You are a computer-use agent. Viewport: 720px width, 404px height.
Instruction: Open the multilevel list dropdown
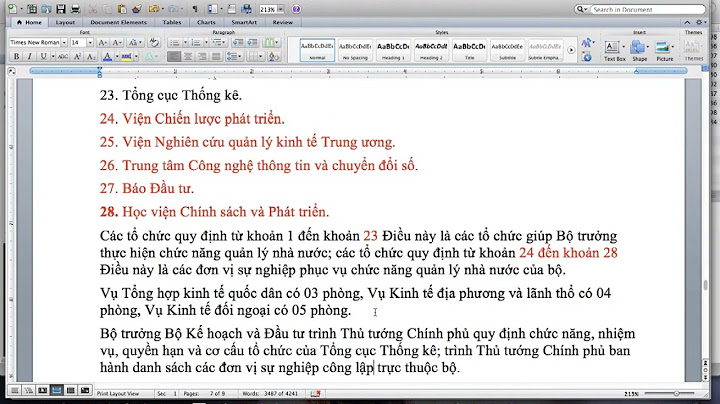point(219,43)
